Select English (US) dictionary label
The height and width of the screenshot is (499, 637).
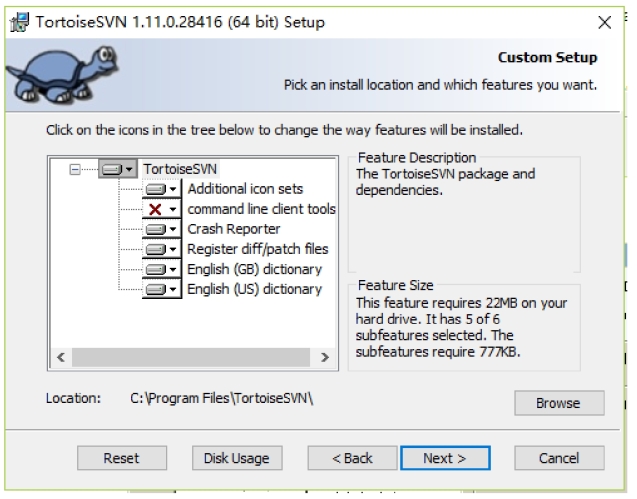click(x=254, y=289)
